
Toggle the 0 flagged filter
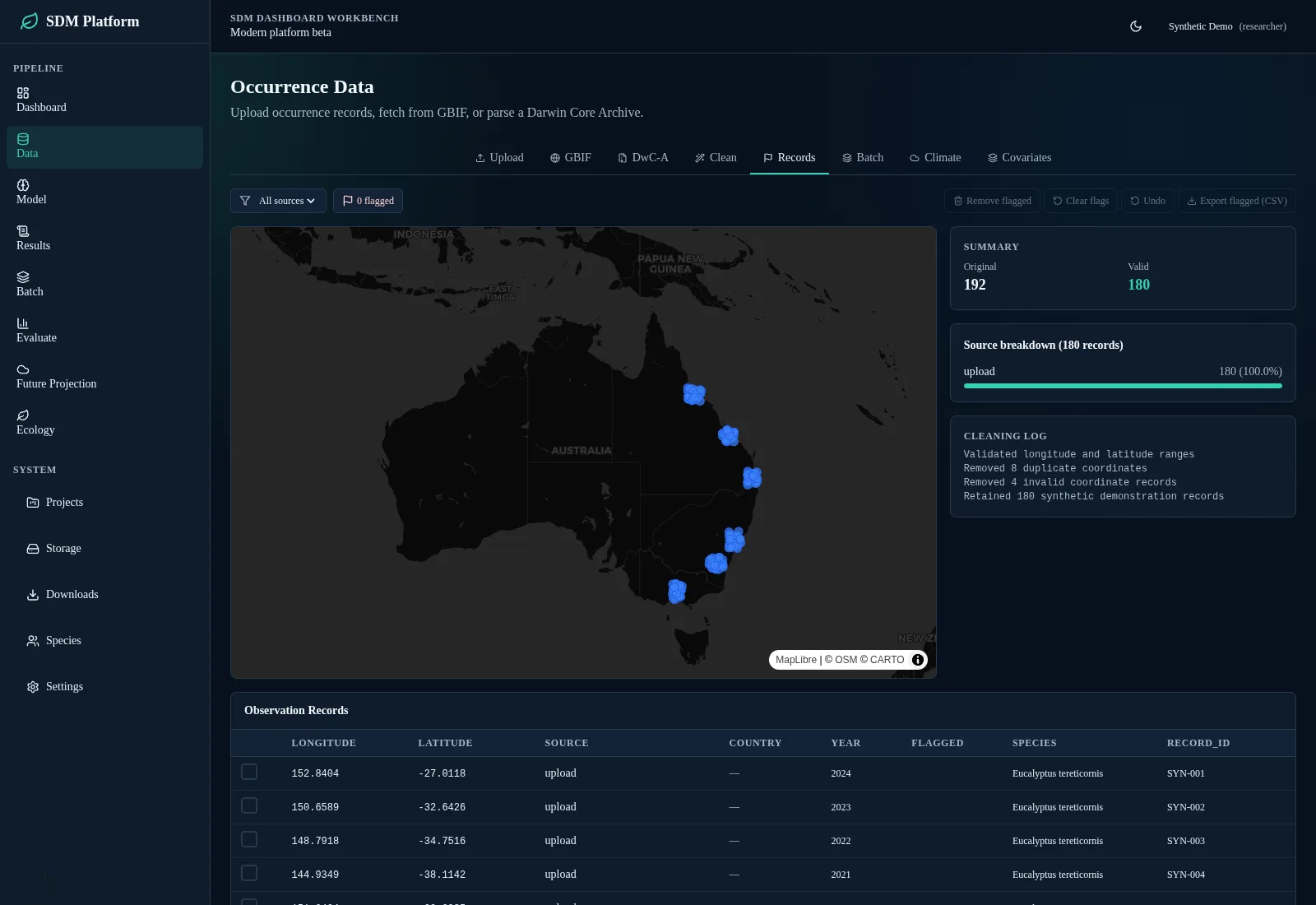click(x=368, y=201)
